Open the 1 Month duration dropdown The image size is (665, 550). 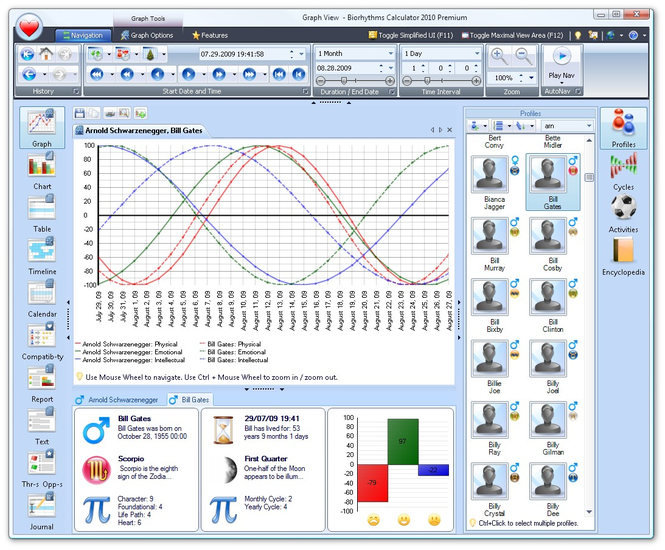391,53
